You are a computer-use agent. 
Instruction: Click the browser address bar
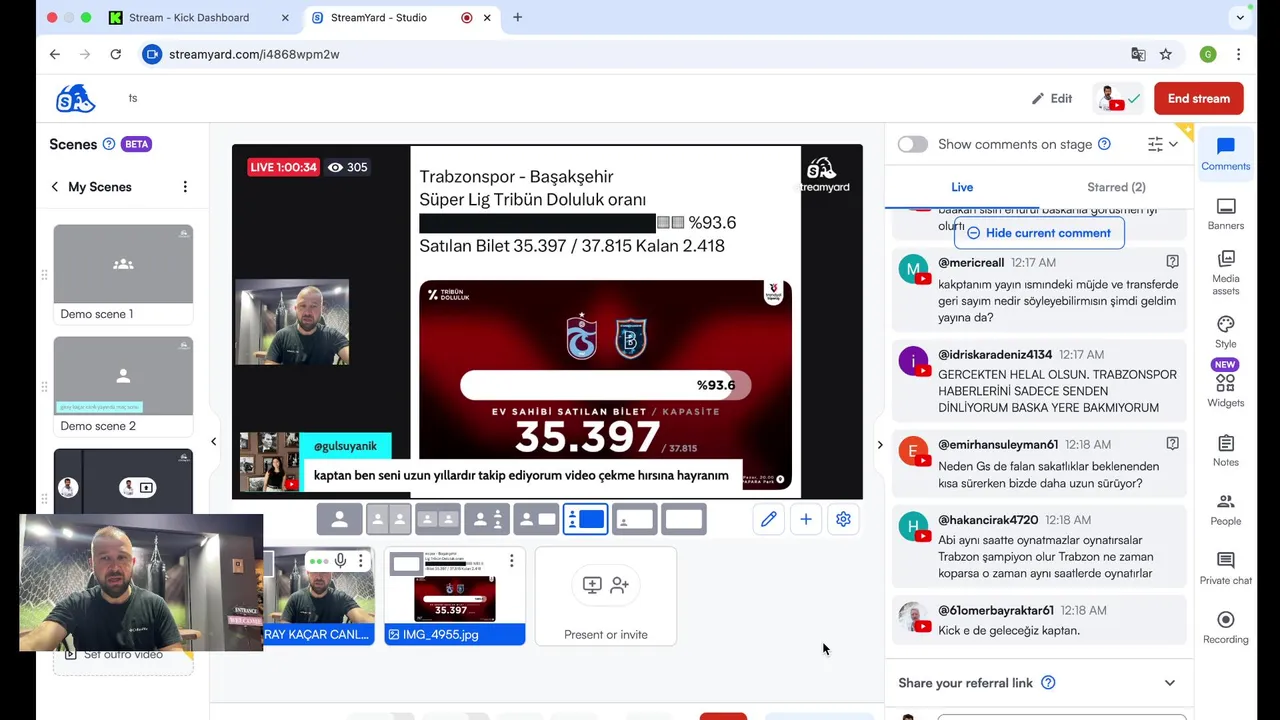pos(630,54)
